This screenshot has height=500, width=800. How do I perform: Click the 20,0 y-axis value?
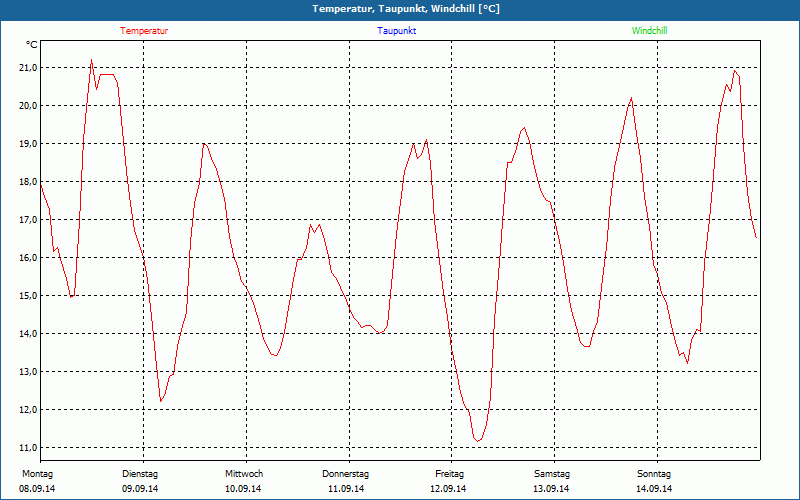point(28,106)
